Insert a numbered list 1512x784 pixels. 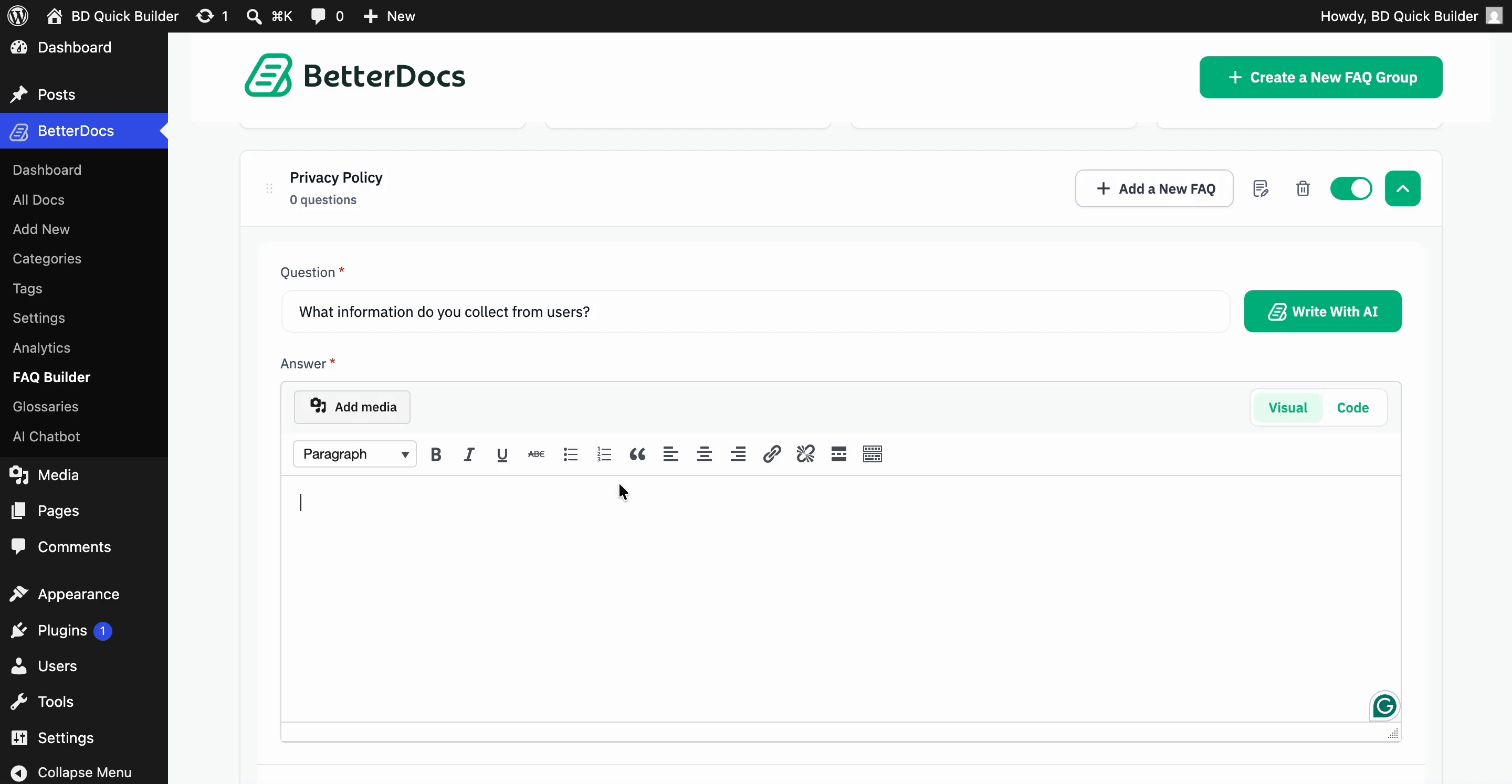coord(604,454)
